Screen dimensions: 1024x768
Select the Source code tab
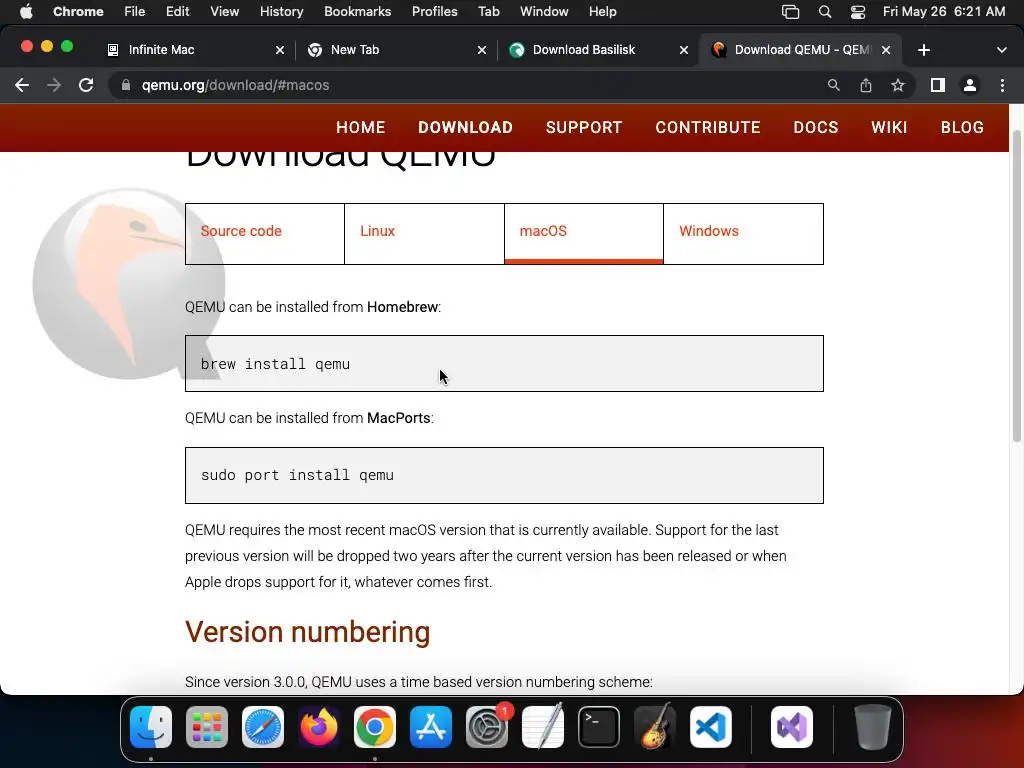[x=264, y=234]
